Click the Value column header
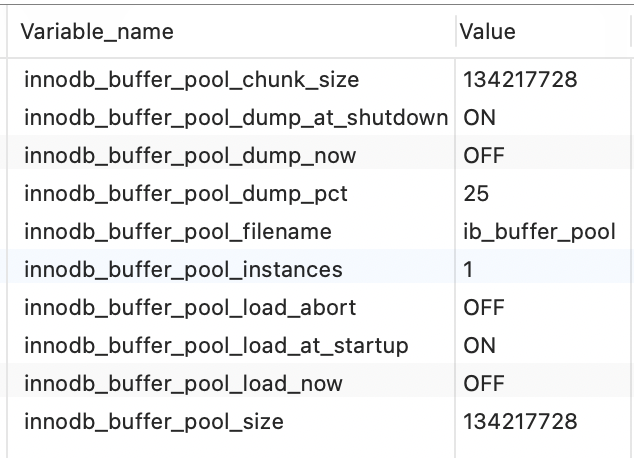This screenshot has width=634, height=458. click(x=487, y=32)
